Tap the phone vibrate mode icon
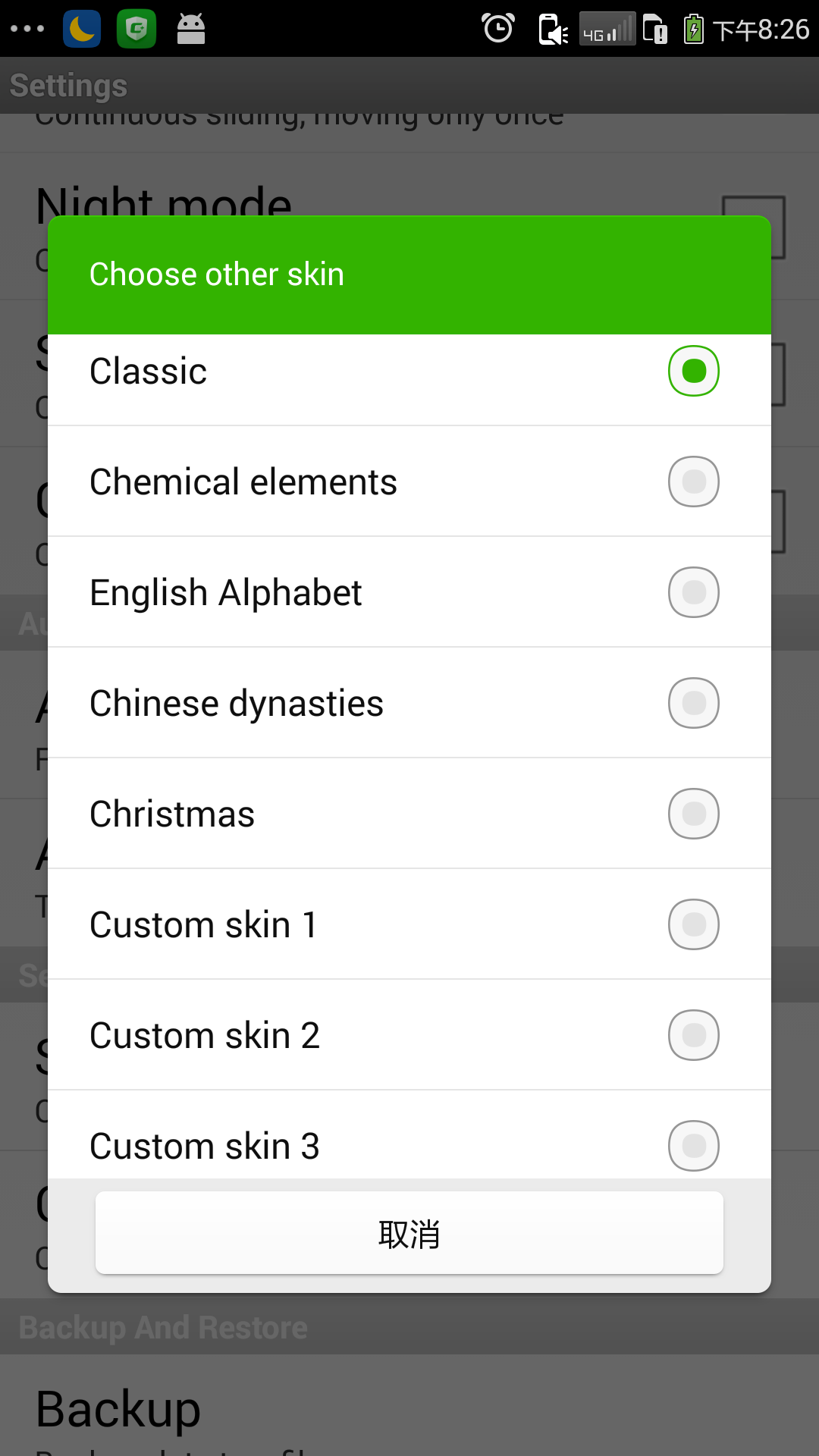 (x=553, y=30)
